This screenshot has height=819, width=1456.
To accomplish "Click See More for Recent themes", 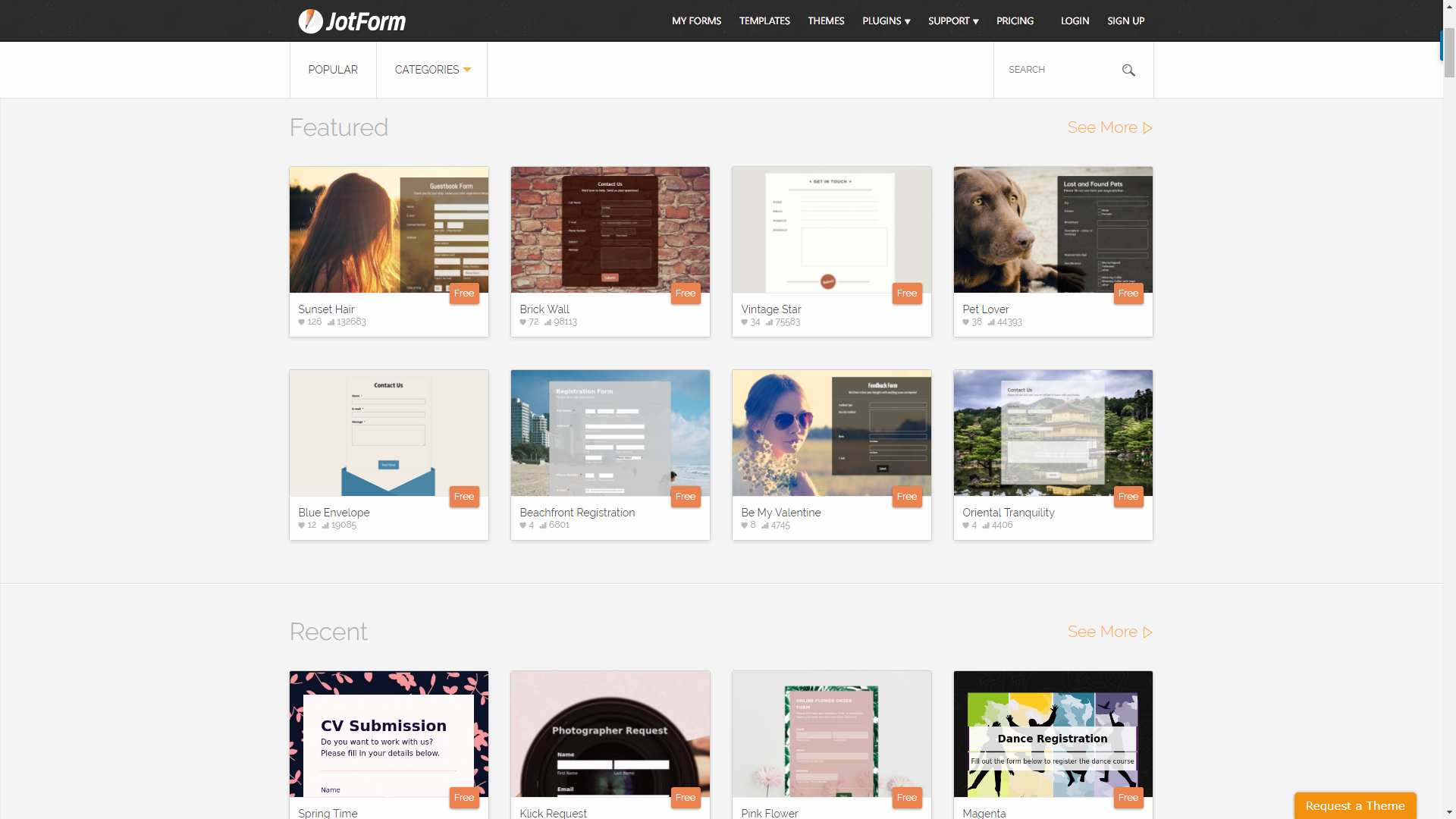I will tap(1110, 632).
